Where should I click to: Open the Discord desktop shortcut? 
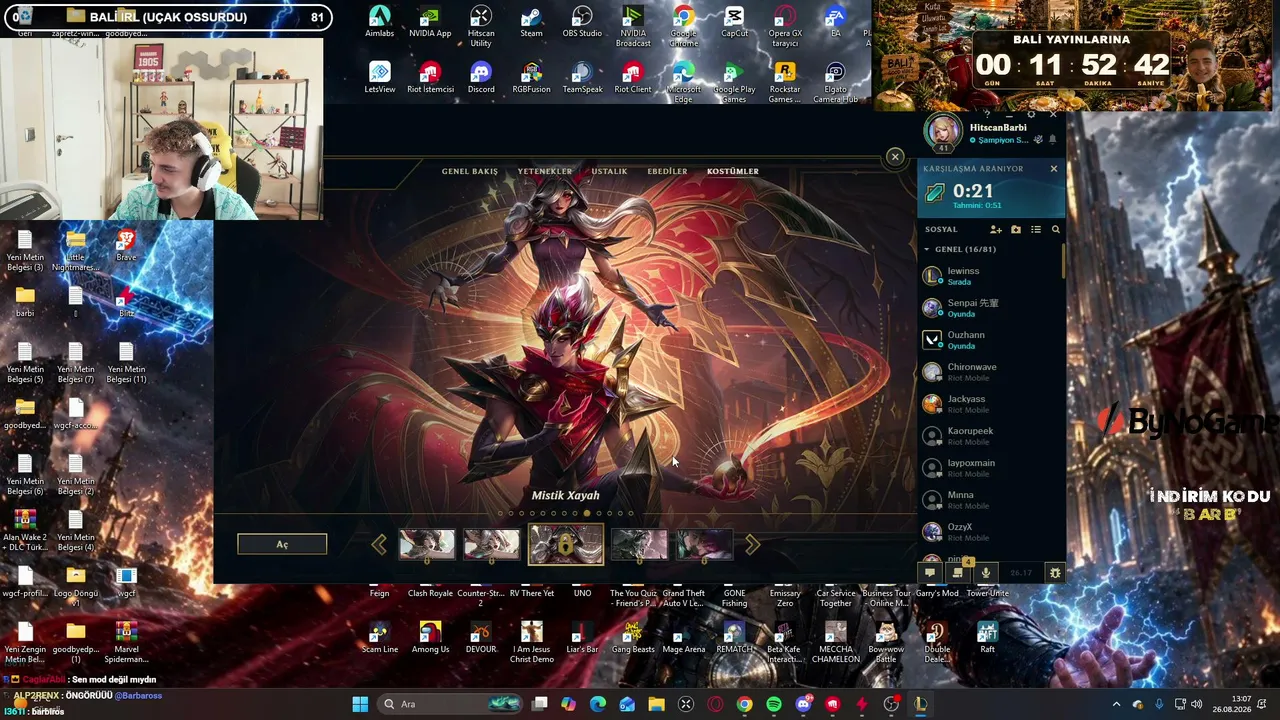[x=481, y=78]
